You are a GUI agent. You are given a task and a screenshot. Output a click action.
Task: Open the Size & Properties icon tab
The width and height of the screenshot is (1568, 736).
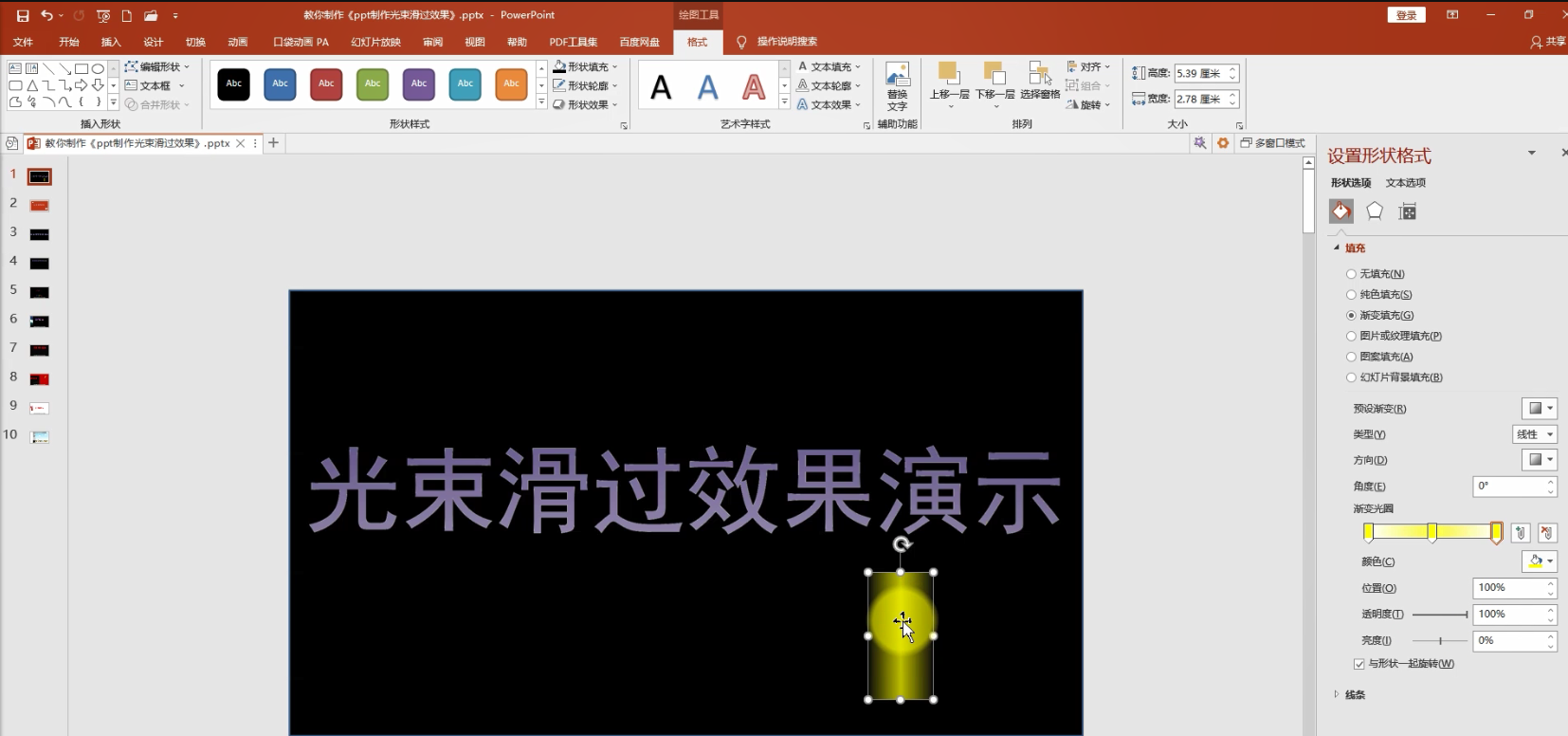click(1408, 212)
